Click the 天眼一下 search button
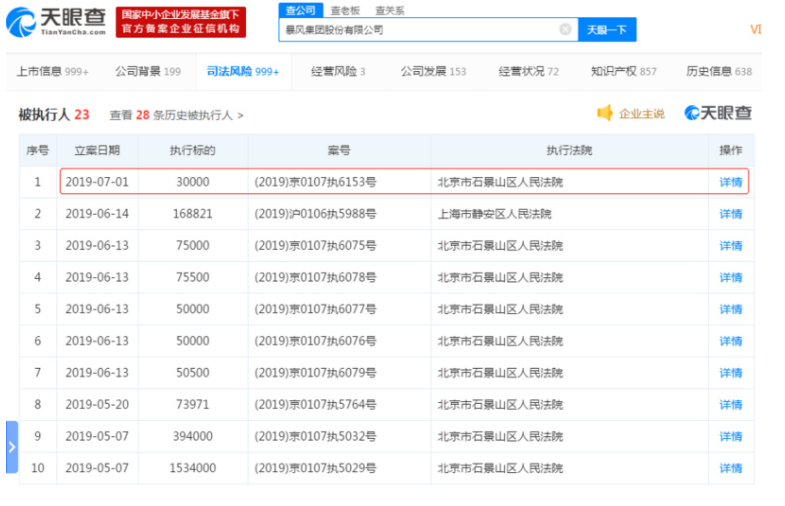The height and width of the screenshot is (506, 785). click(x=607, y=30)
